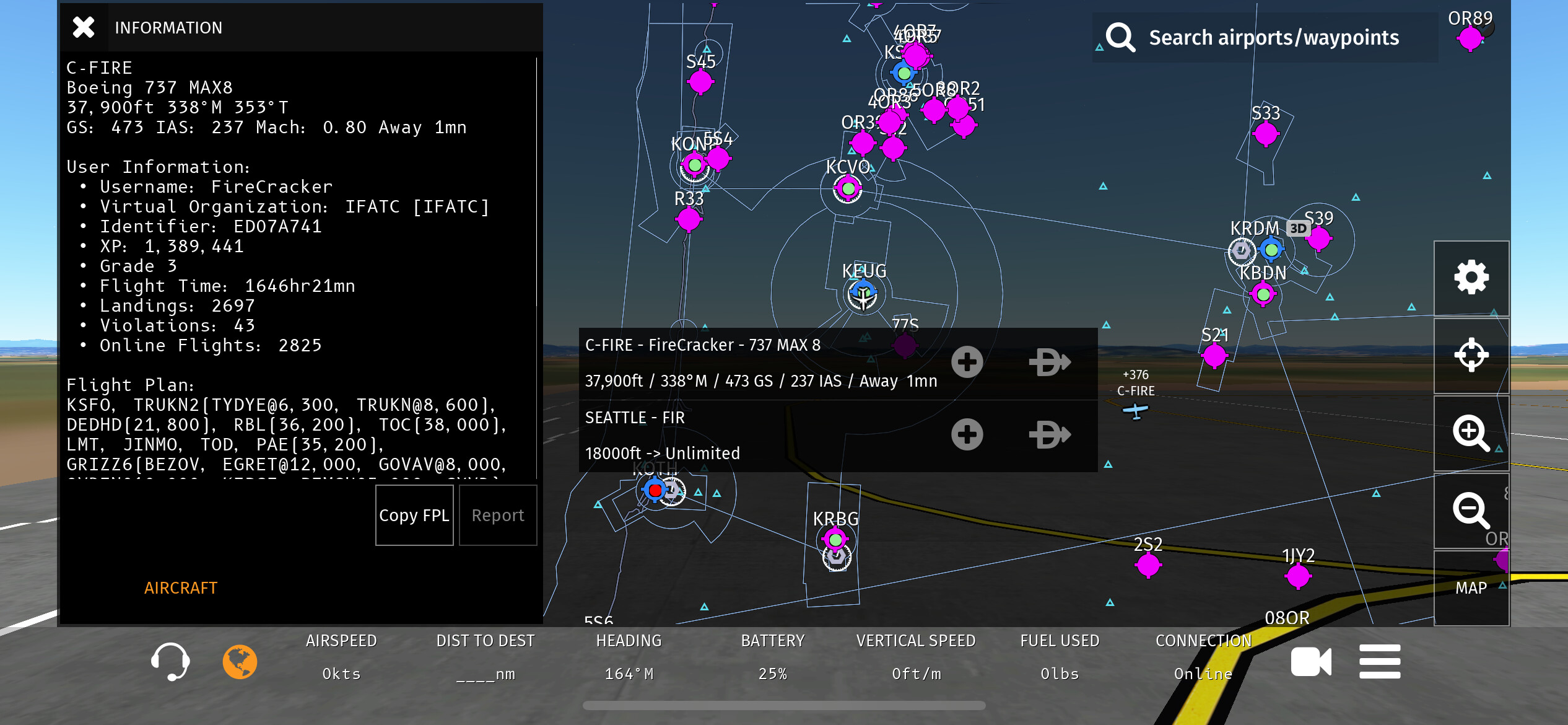This screenshot has width=1568, height=725.
Task: Select KEUG airport marker on map
Action: point(862,294)
